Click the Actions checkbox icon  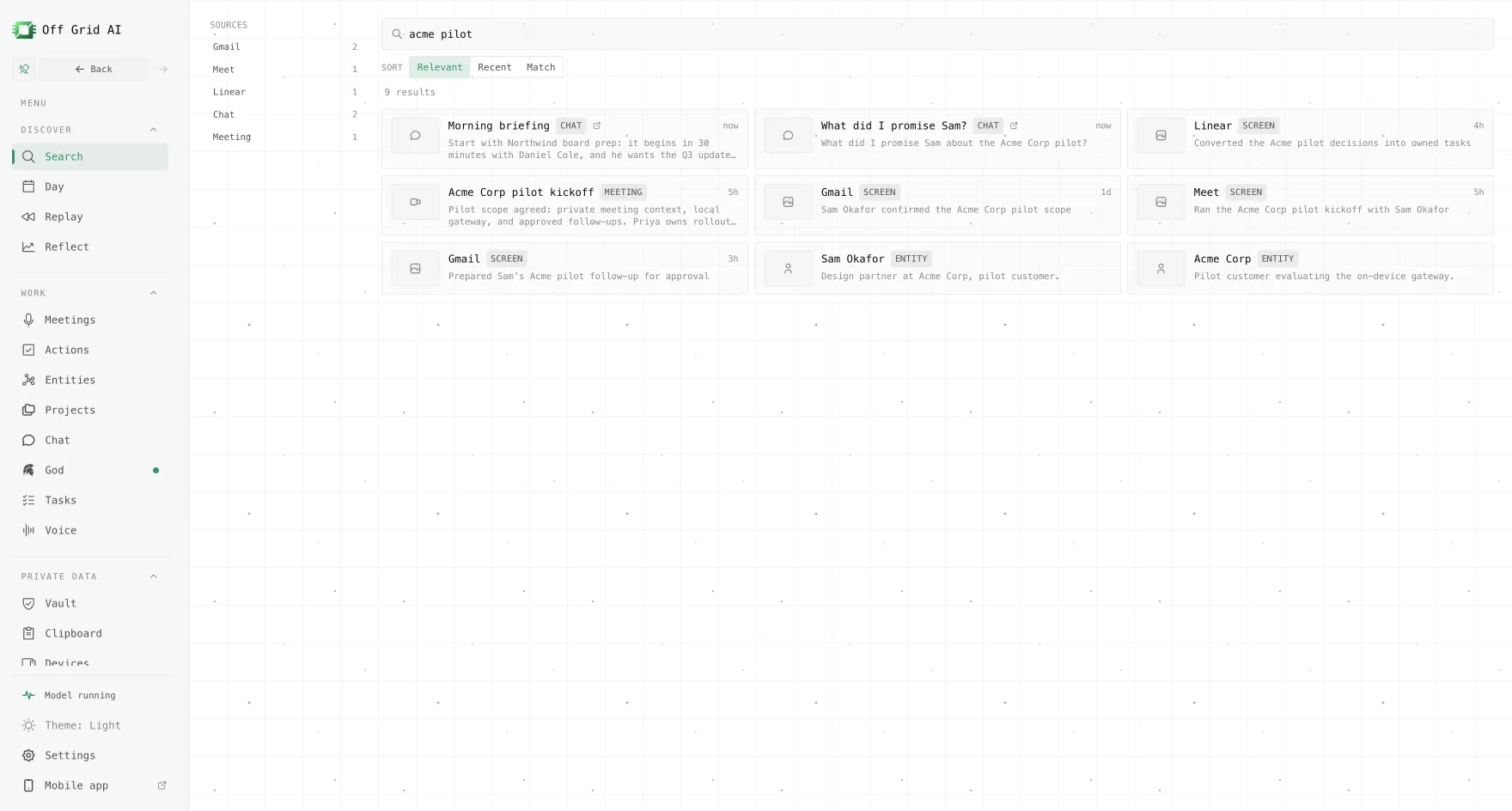[28, 350]
